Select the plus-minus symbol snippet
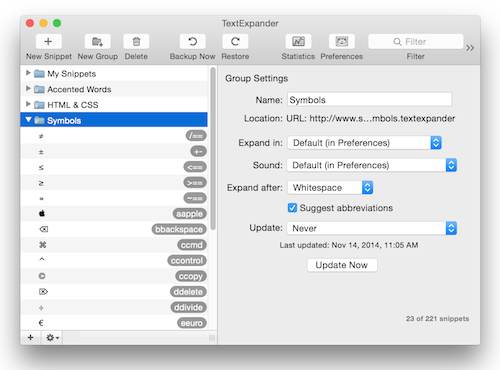500x370 pixels. click(41, 152)
